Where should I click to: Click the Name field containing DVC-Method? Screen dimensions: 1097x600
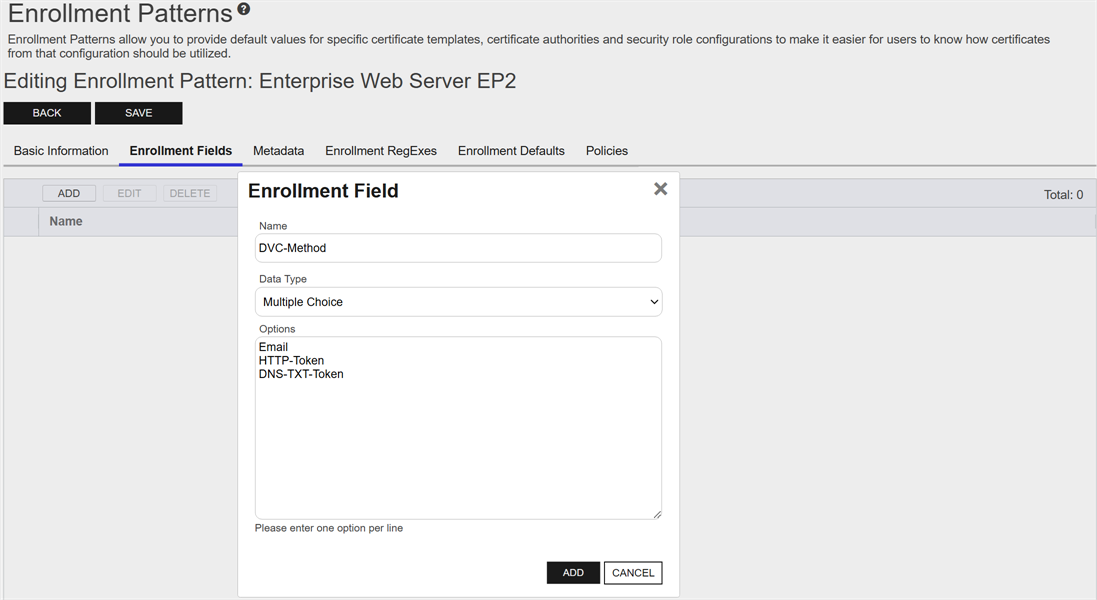458,248
